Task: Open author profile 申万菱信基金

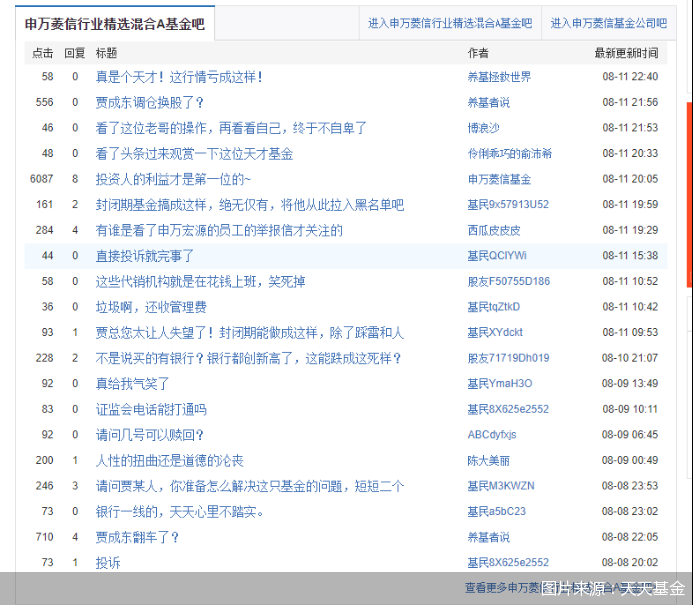Action: (499, 179)
